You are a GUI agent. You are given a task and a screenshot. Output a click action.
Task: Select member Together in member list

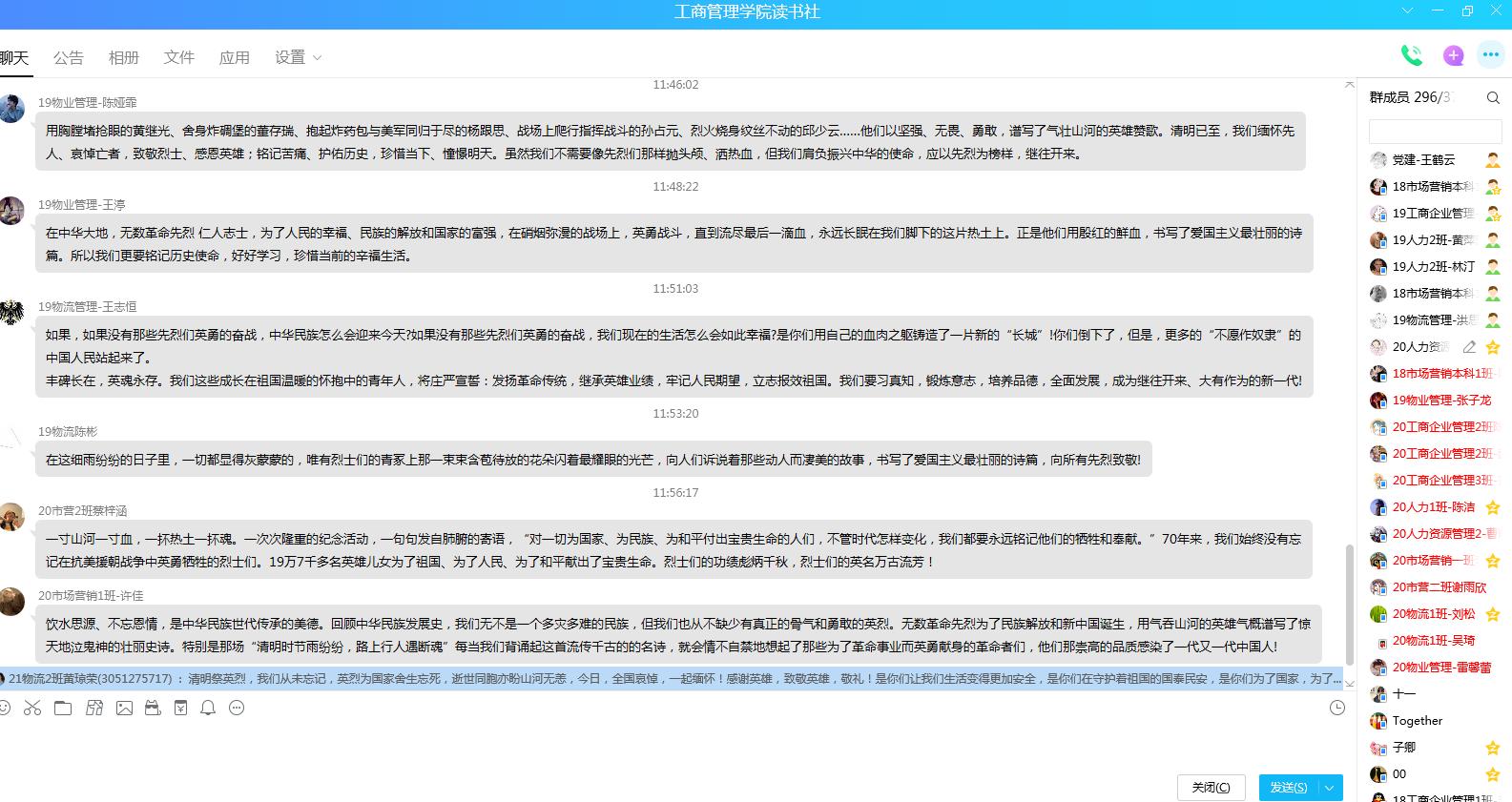click(1417, 721)
